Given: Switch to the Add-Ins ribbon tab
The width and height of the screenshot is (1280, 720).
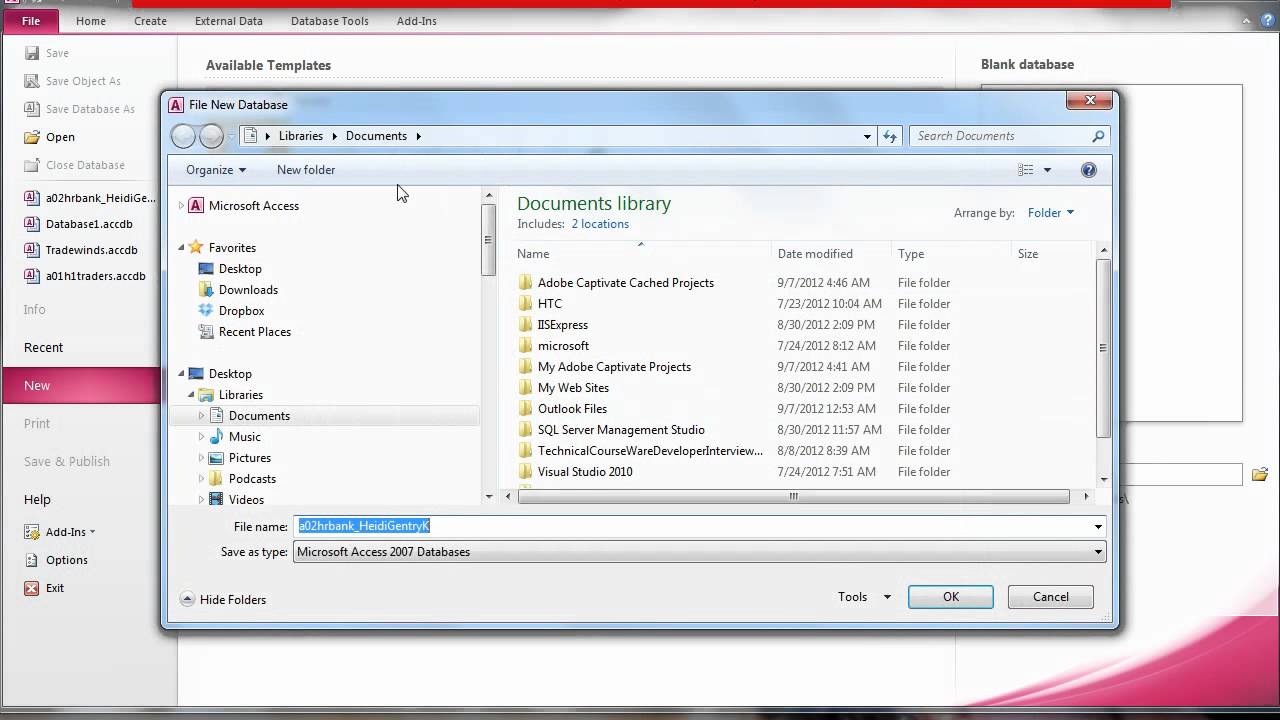Looking at the screenshot, I should click(416, 21).
